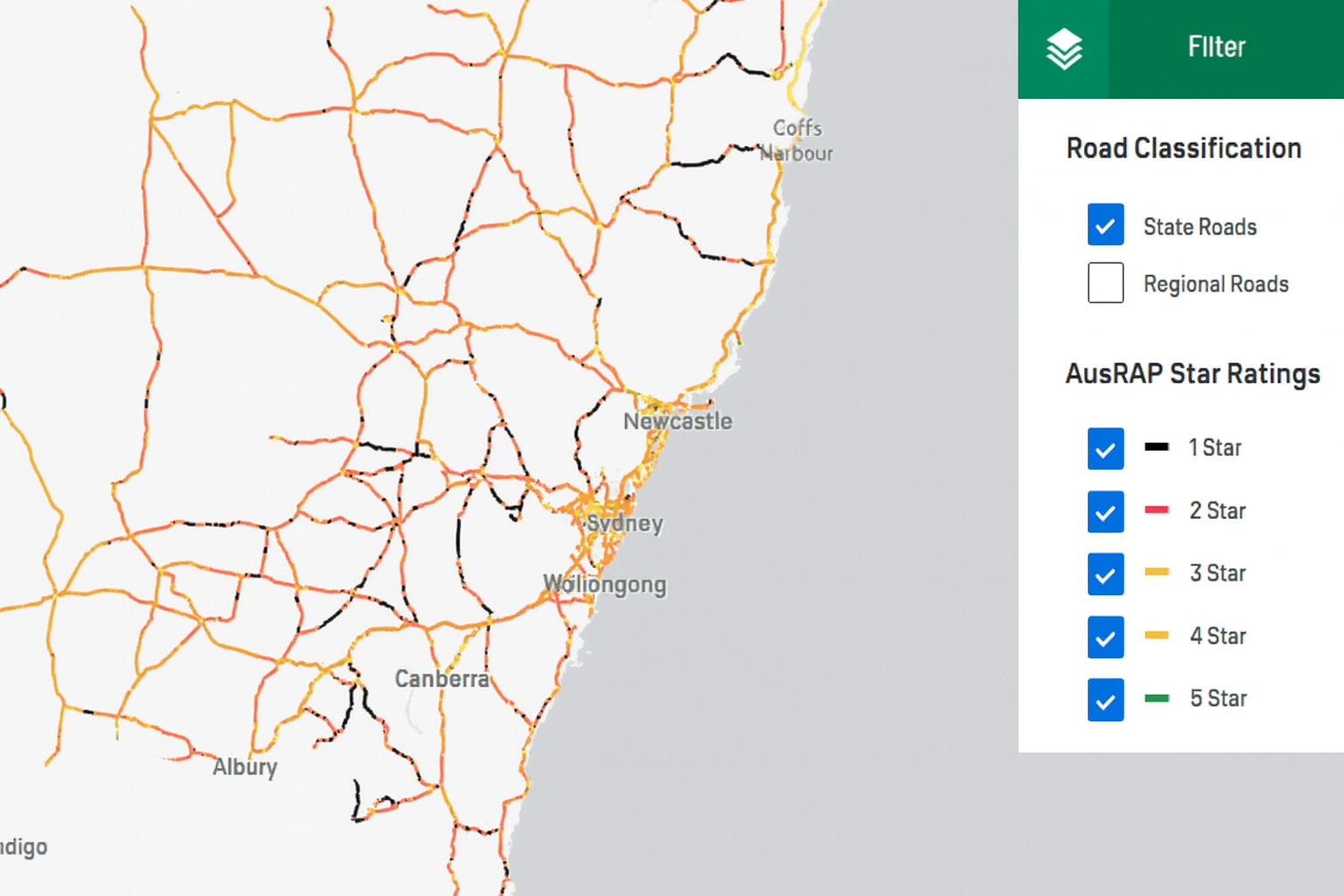
Task: Click Coffs Harbour on the map
Action: 796,140
